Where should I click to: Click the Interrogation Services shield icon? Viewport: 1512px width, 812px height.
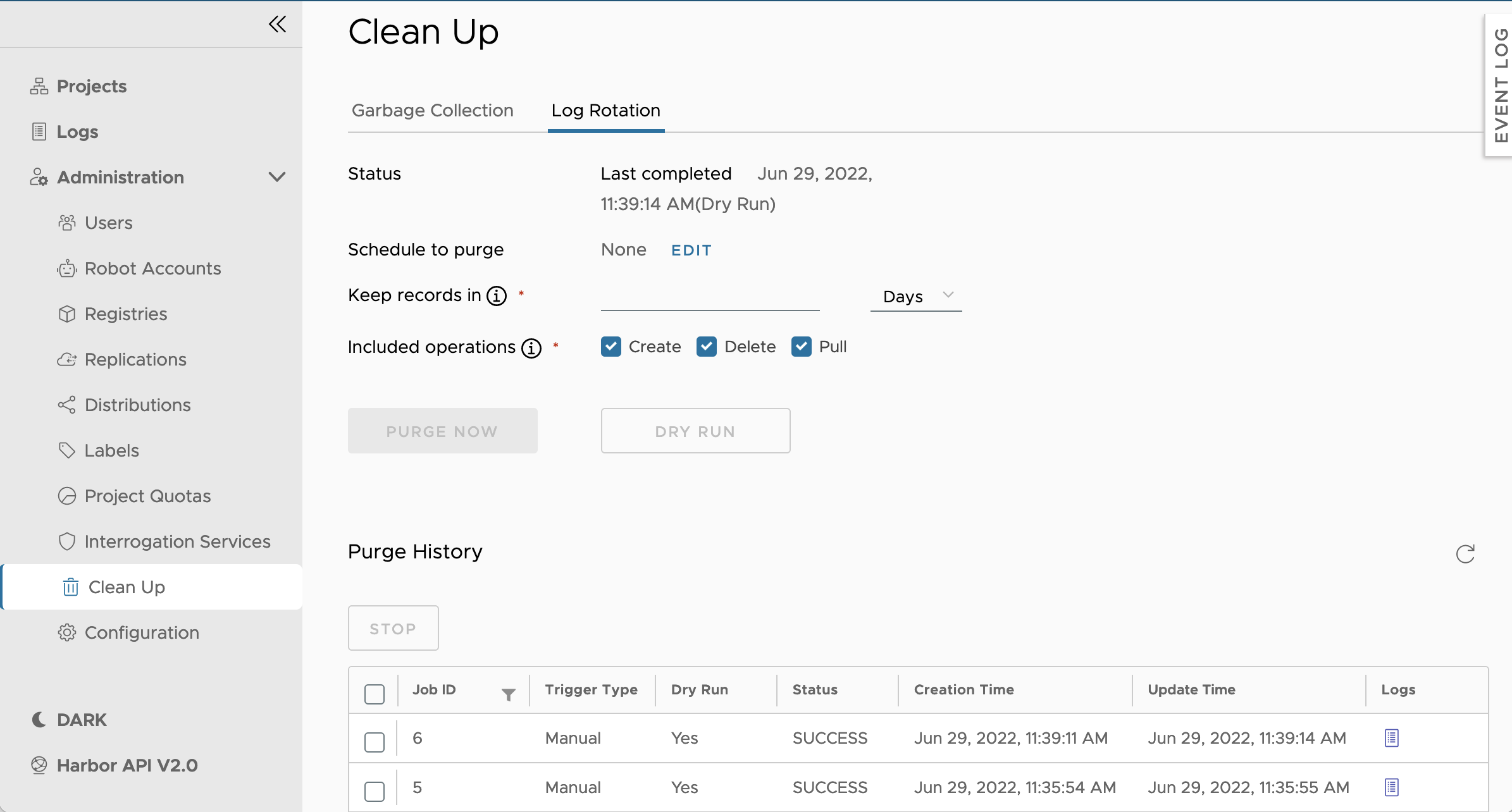point(67,541)
